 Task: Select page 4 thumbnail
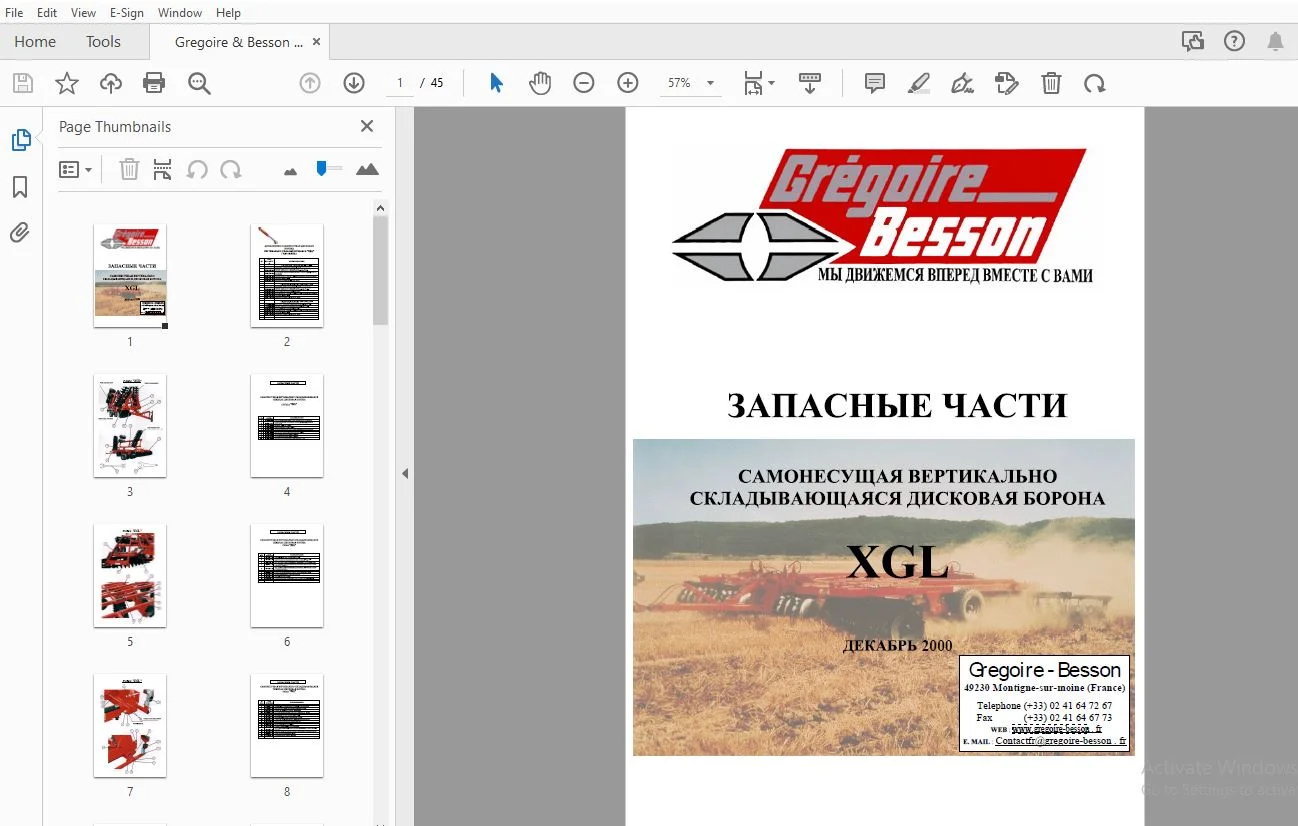(x=287, y=425)
